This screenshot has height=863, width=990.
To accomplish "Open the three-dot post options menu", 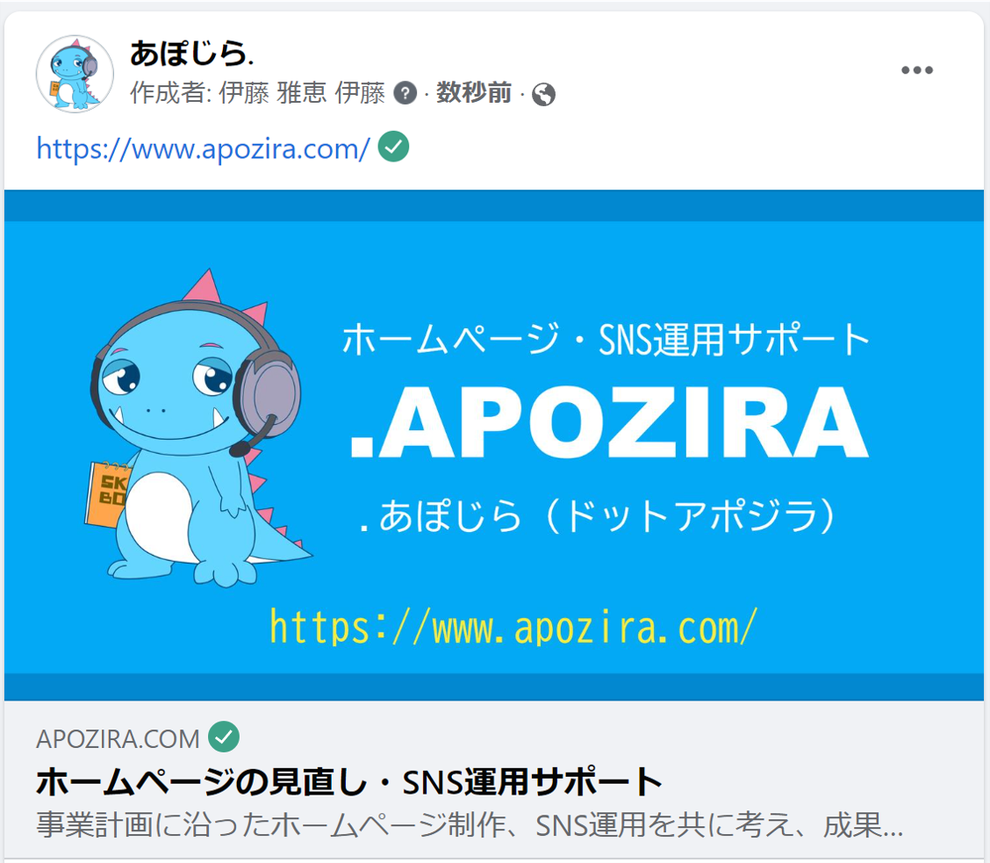I will point(917,70).
